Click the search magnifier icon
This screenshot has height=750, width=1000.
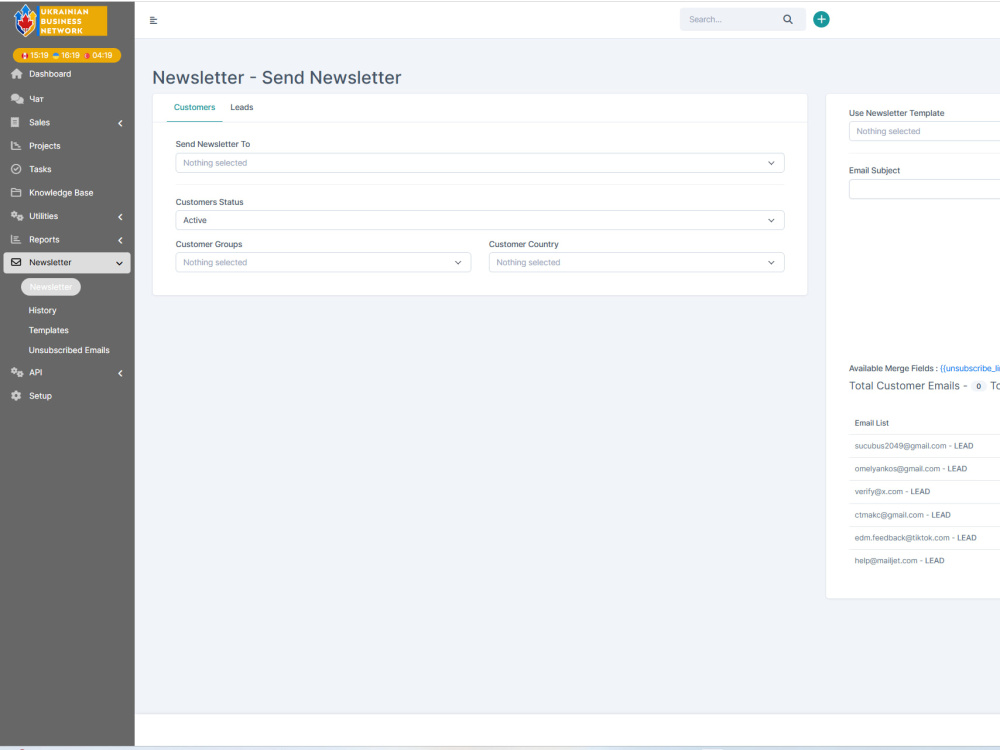coord(788,19)
